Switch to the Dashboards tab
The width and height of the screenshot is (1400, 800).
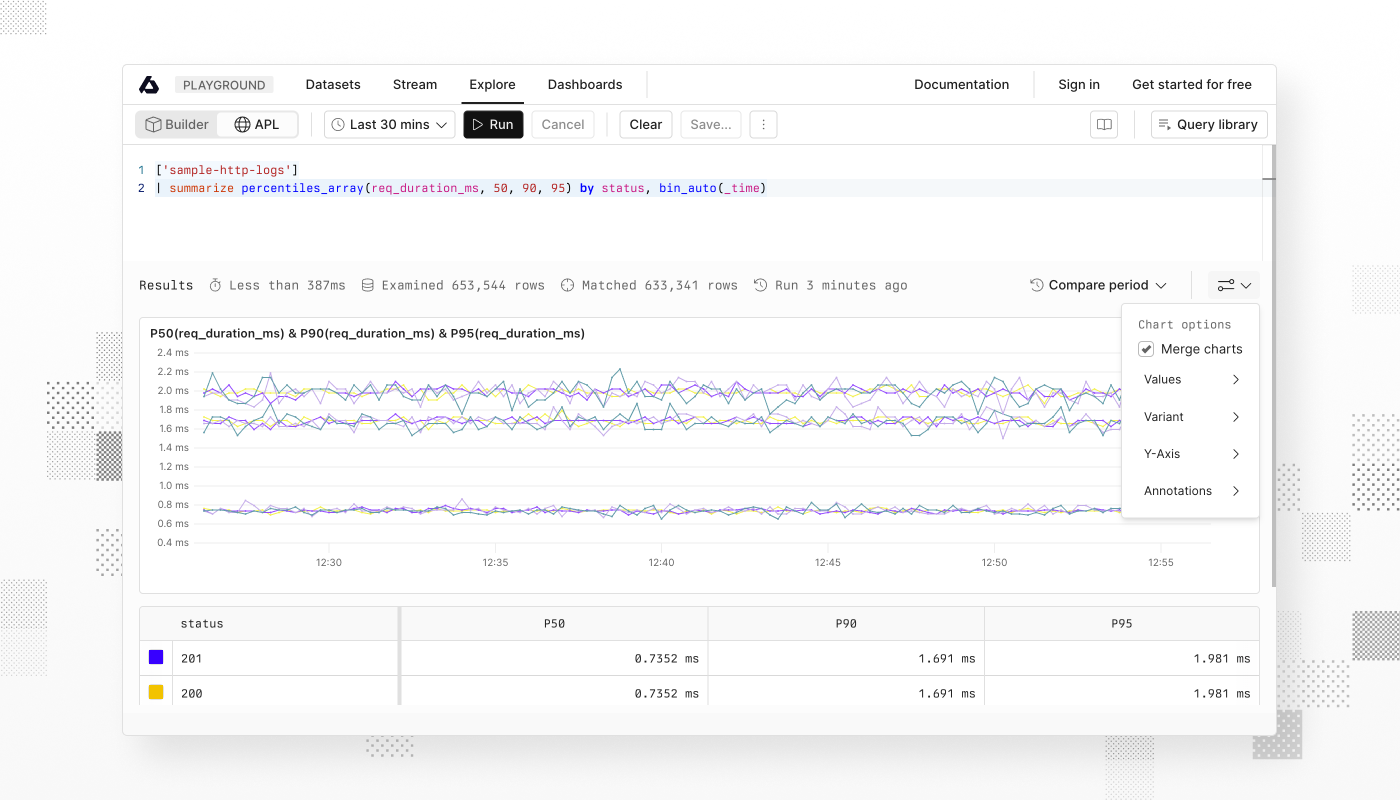(x=585, y=84)
